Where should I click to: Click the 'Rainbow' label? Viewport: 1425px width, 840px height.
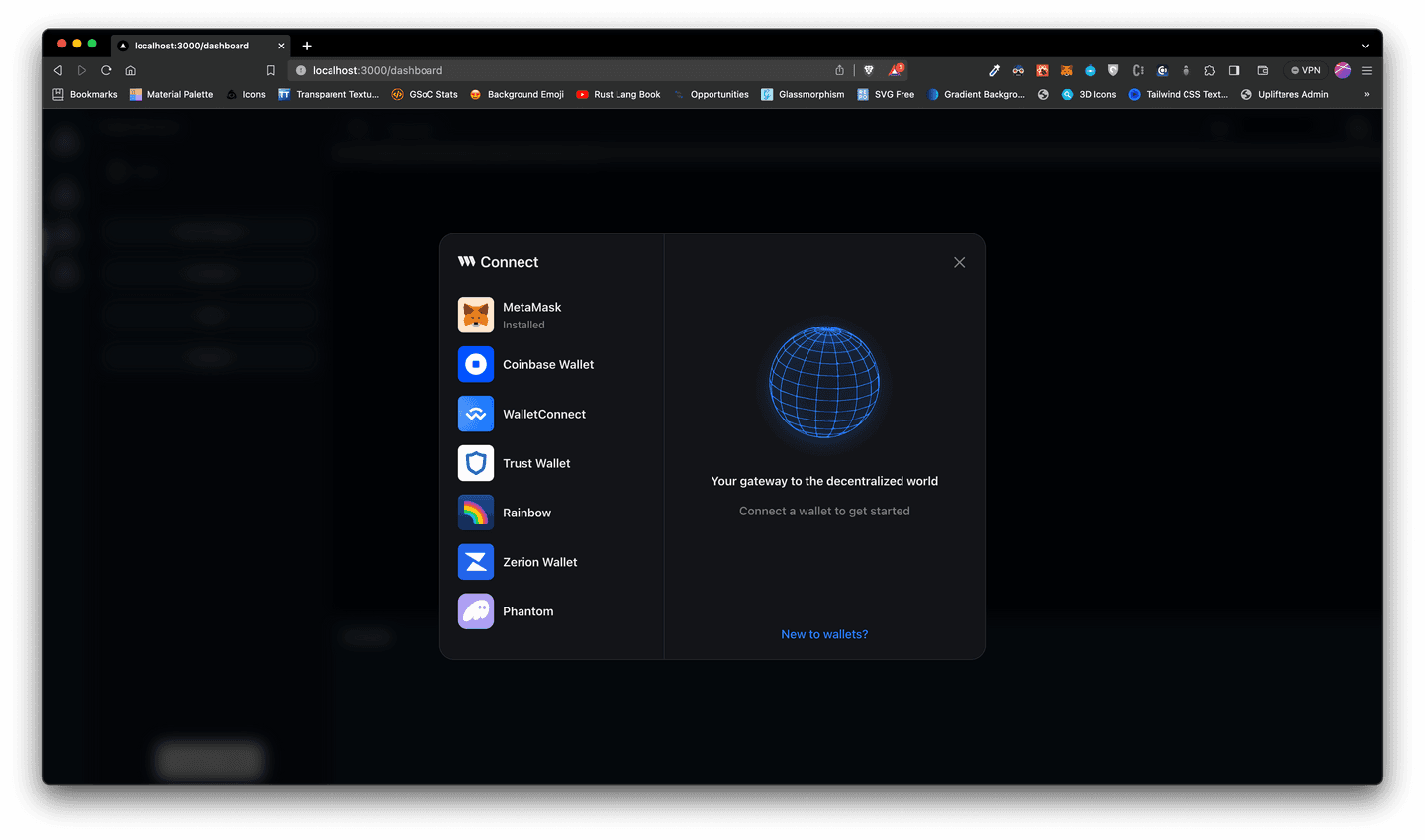526,513
